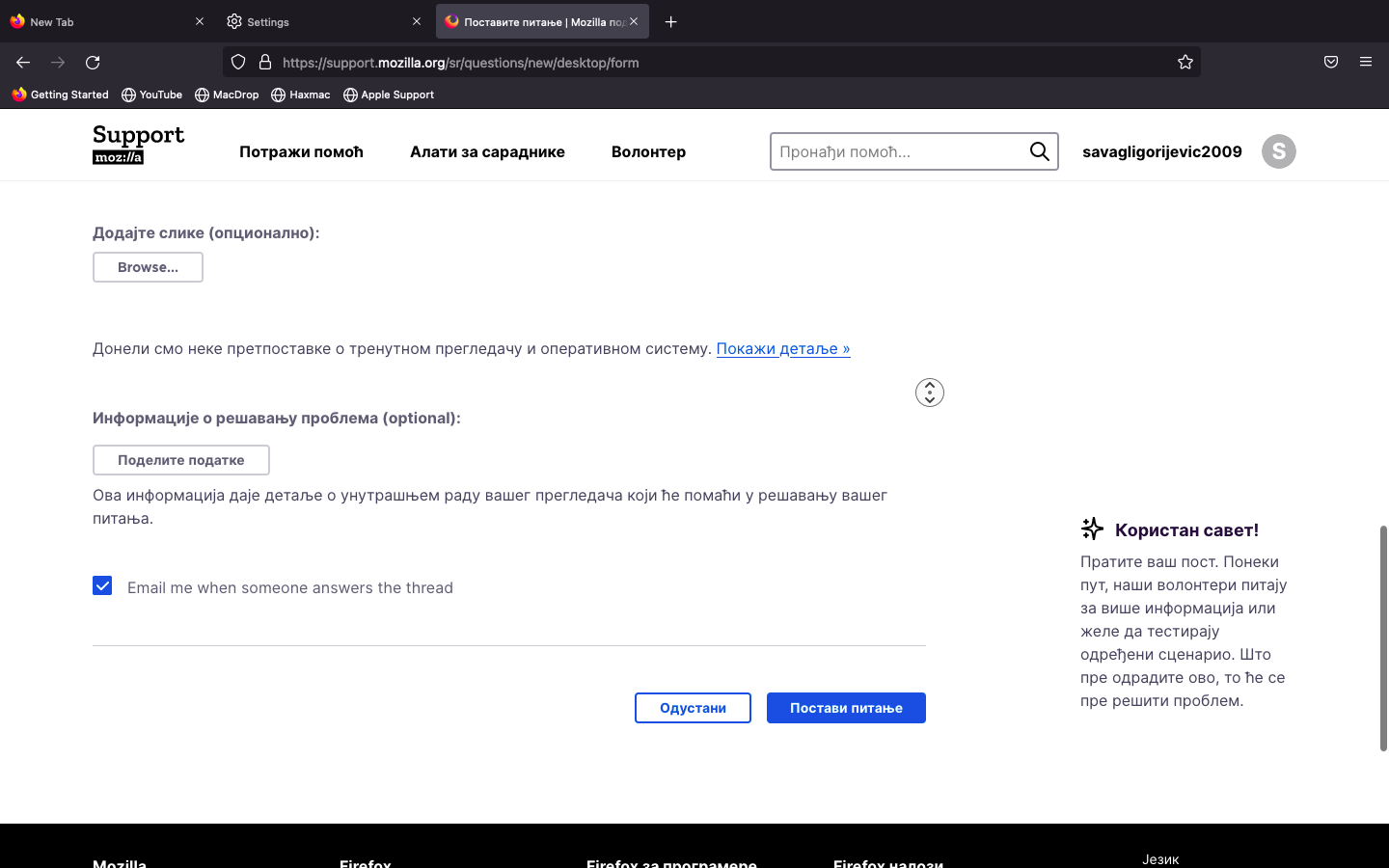Image resolution: width=1389 pixels, height=868 pixels.
Task: Open the Потражи помоћ navigation menu
Action: coord(301,151)
